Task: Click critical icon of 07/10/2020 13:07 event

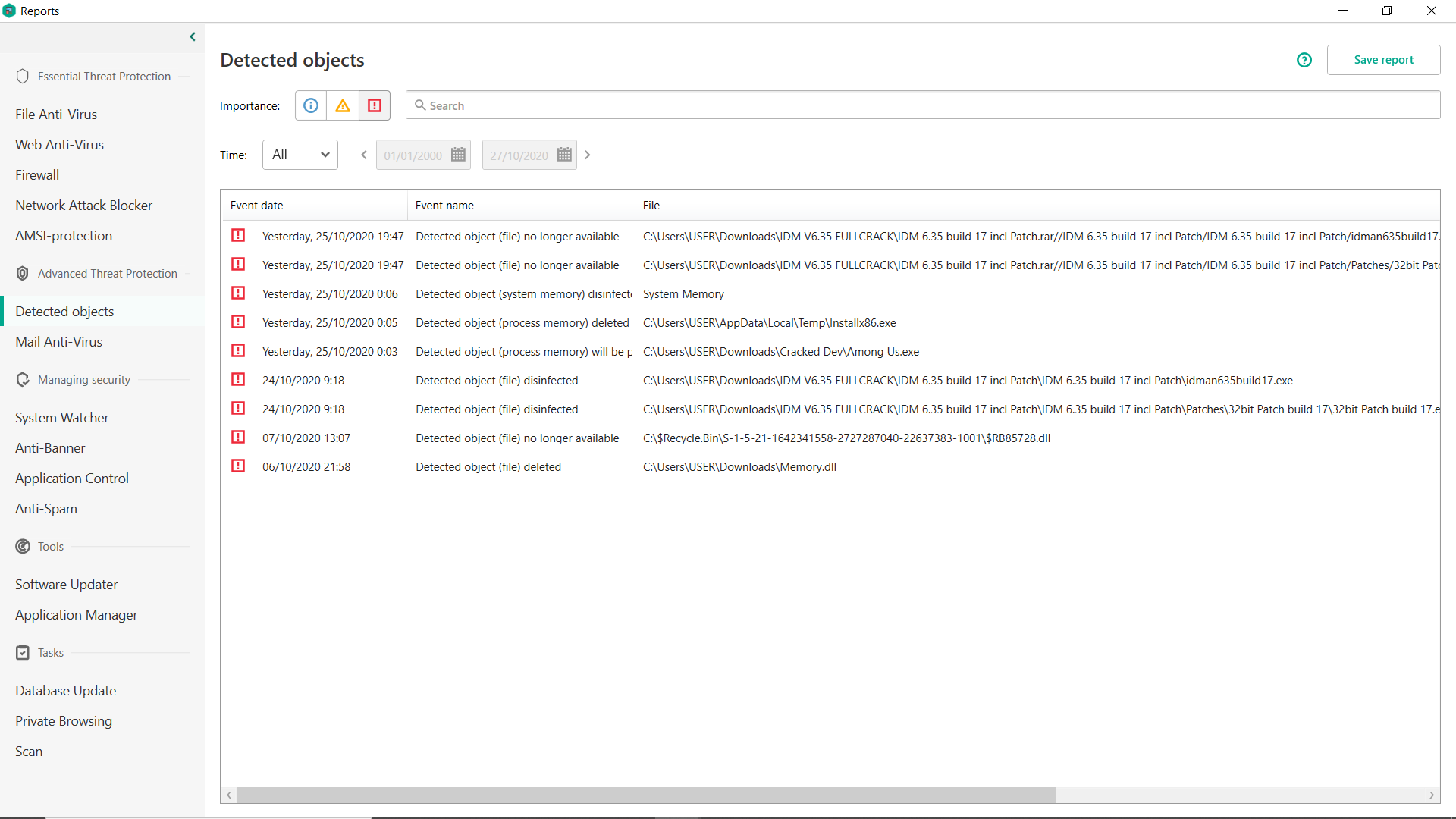Action: [238, 438]
